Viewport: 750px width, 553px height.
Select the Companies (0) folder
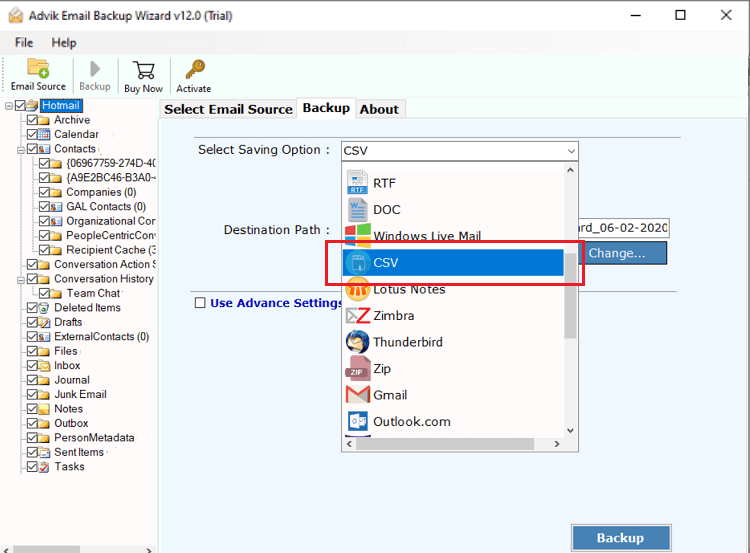click(x=101, y=192)
